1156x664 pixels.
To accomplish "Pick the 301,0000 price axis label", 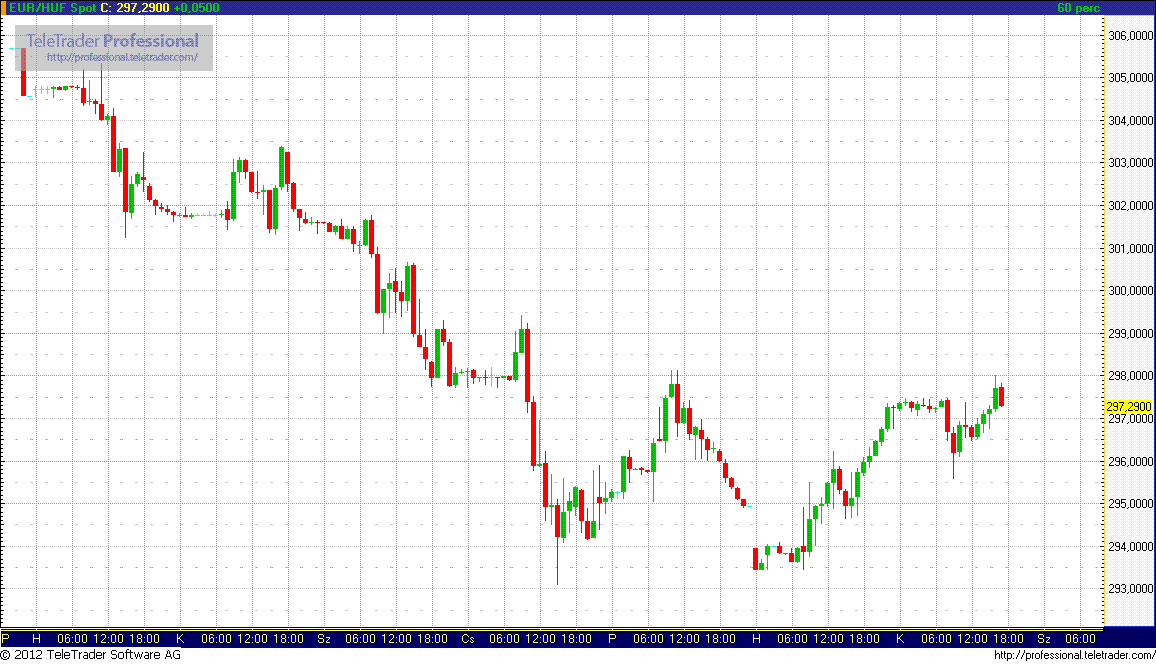I will 1131,248.
